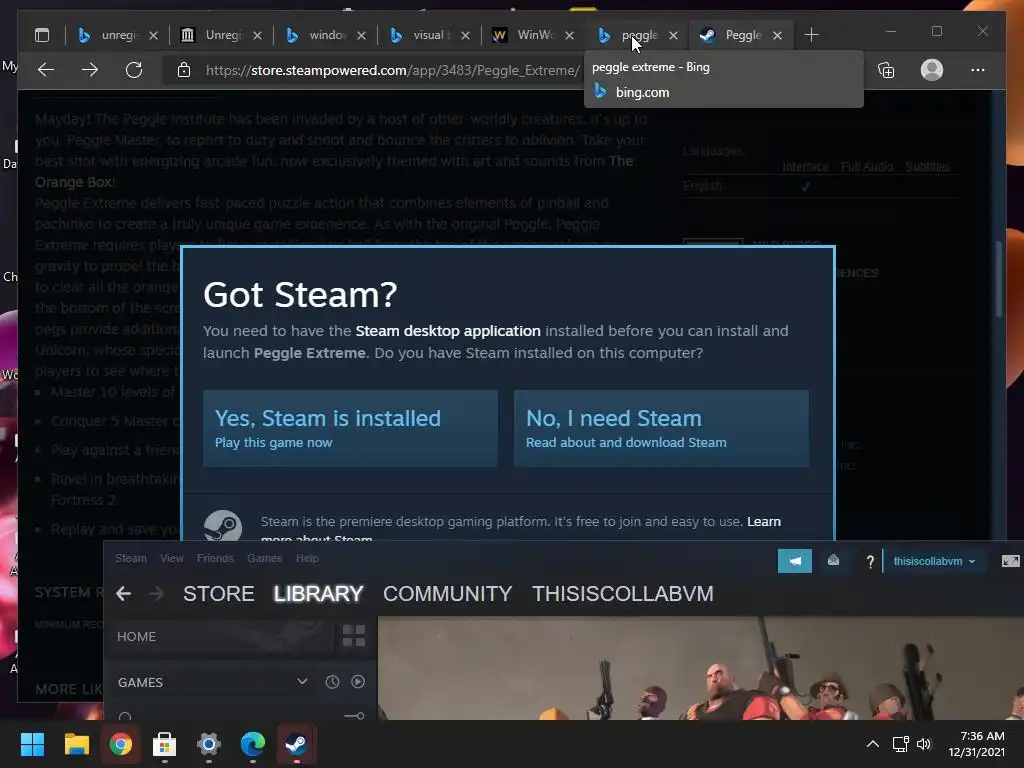Expand GAMES filter dropdown
Image resolution: width=1024 pixels, height=768 pixels.
(302, 682)
